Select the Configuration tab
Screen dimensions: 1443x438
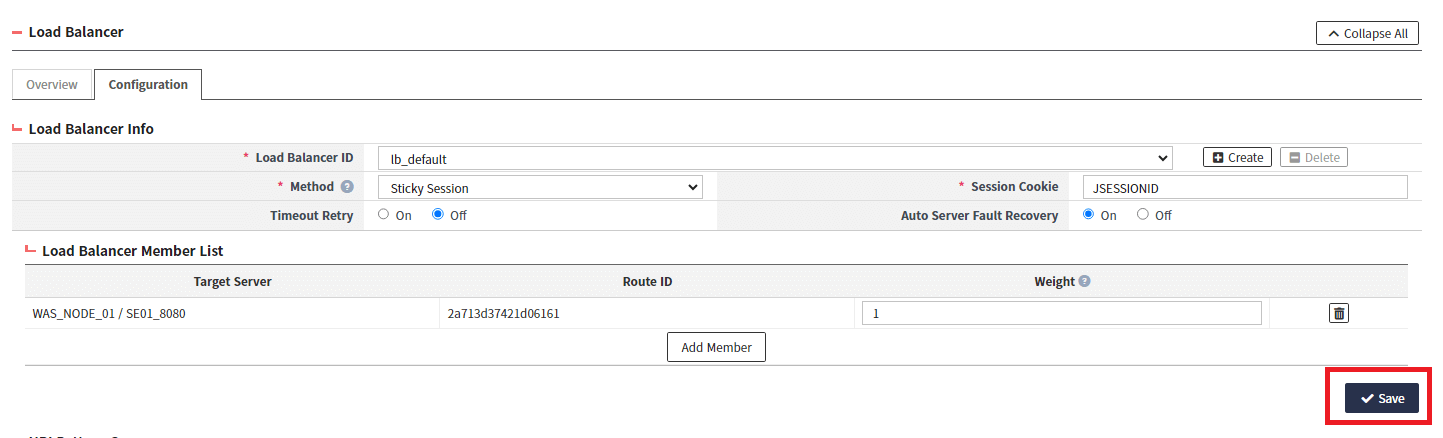148,85
